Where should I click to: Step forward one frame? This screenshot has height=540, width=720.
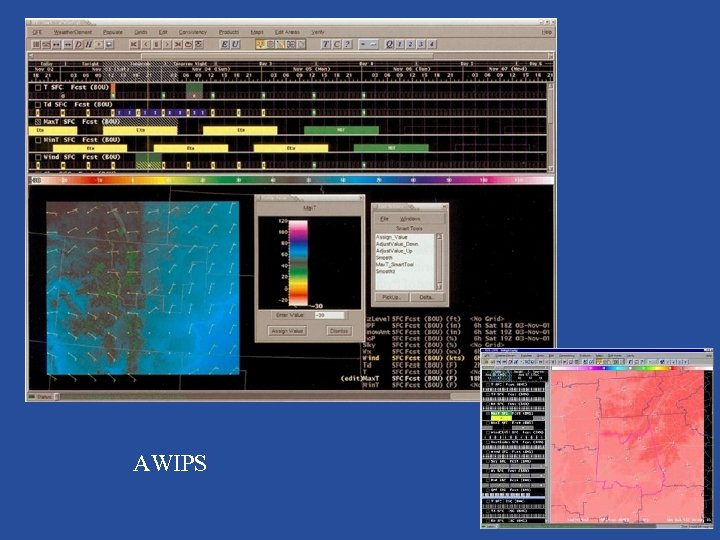[167, 45]
